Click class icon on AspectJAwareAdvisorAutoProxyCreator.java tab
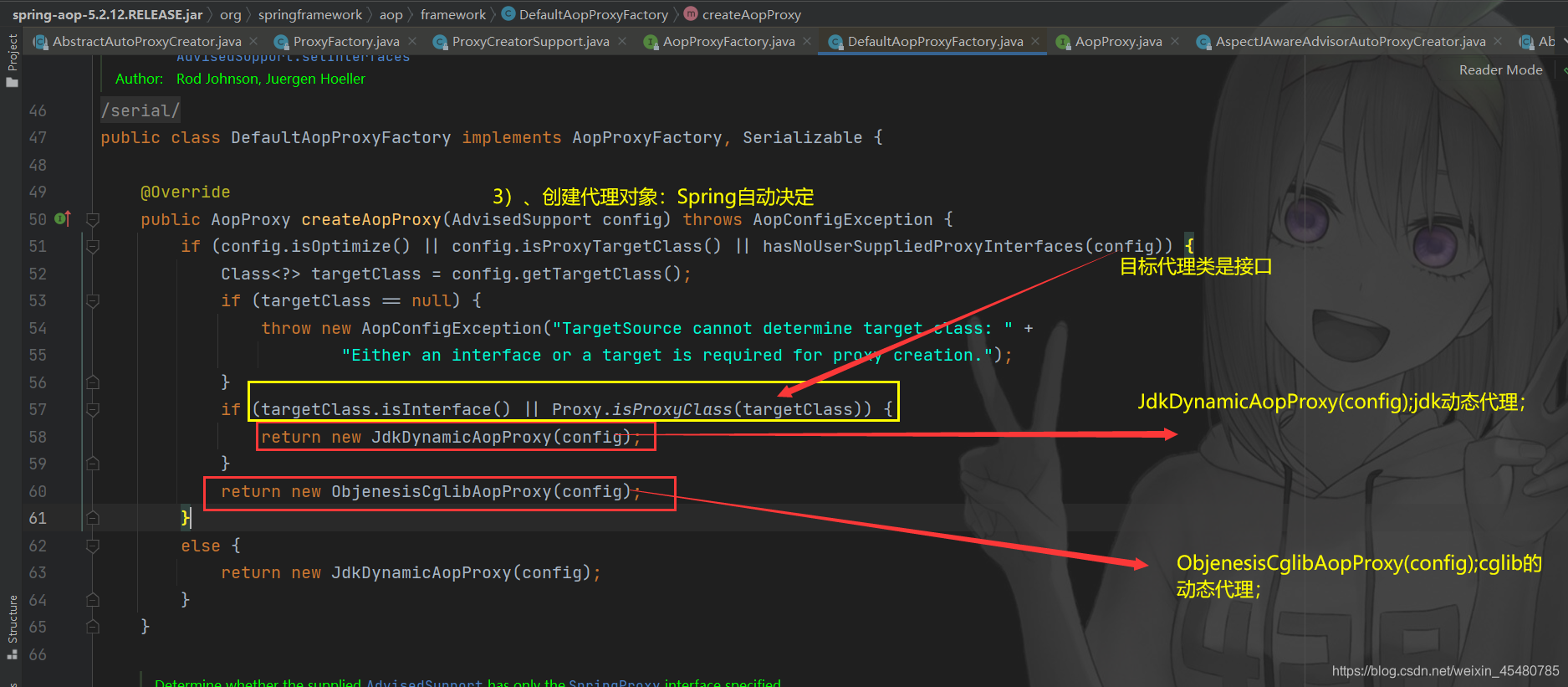The image size is (1568, 687). pos(1203,42)
